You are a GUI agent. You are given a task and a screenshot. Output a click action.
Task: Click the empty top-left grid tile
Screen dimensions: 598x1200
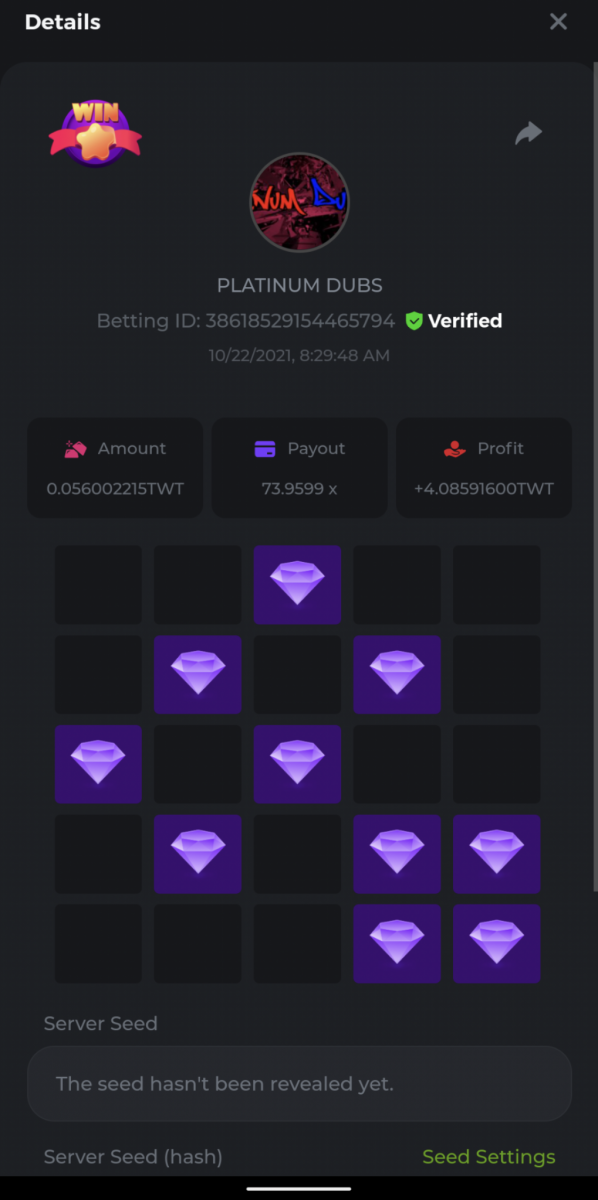pos(98,584)
